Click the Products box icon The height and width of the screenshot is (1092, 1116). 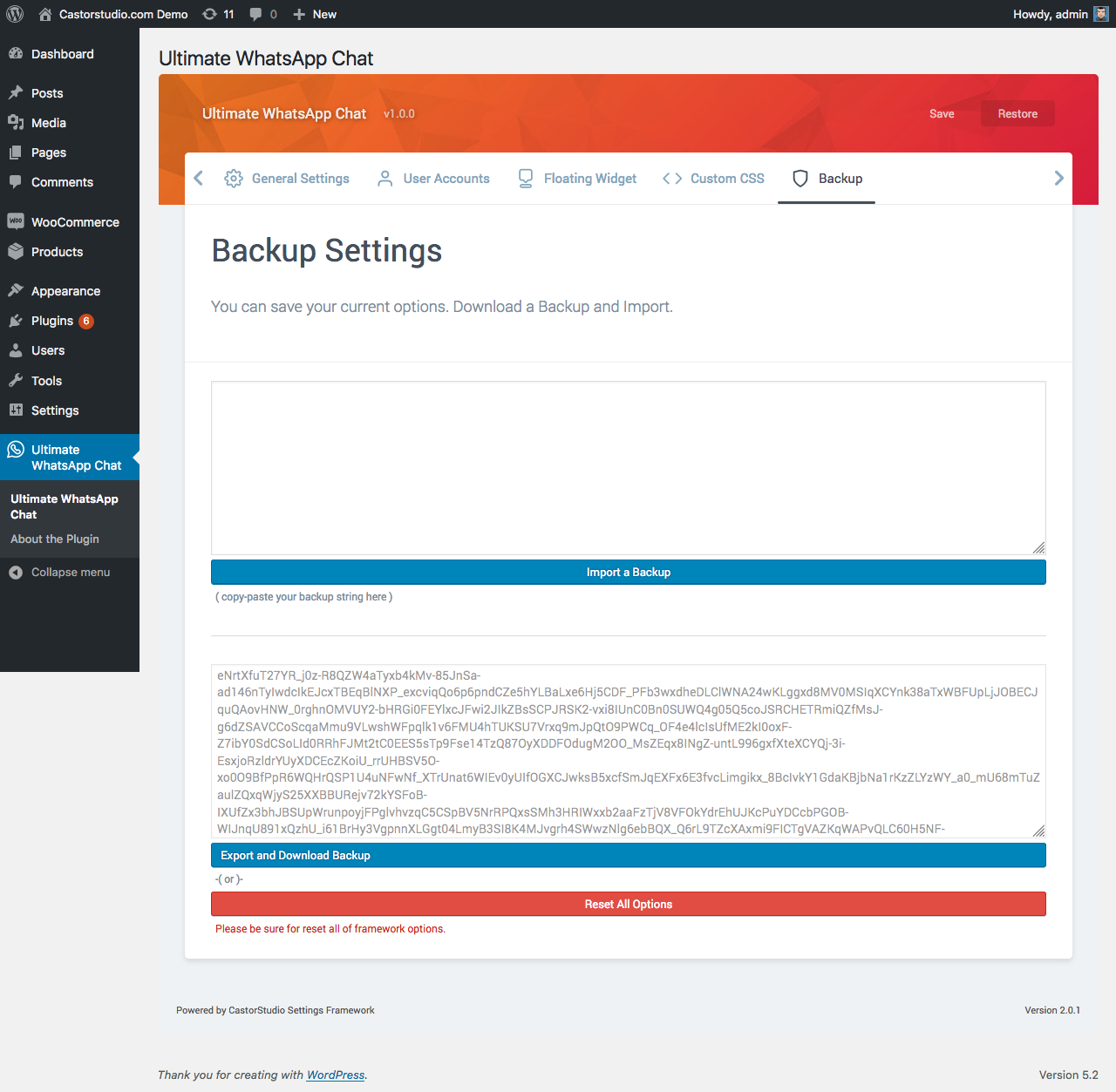tap(16, 252)
